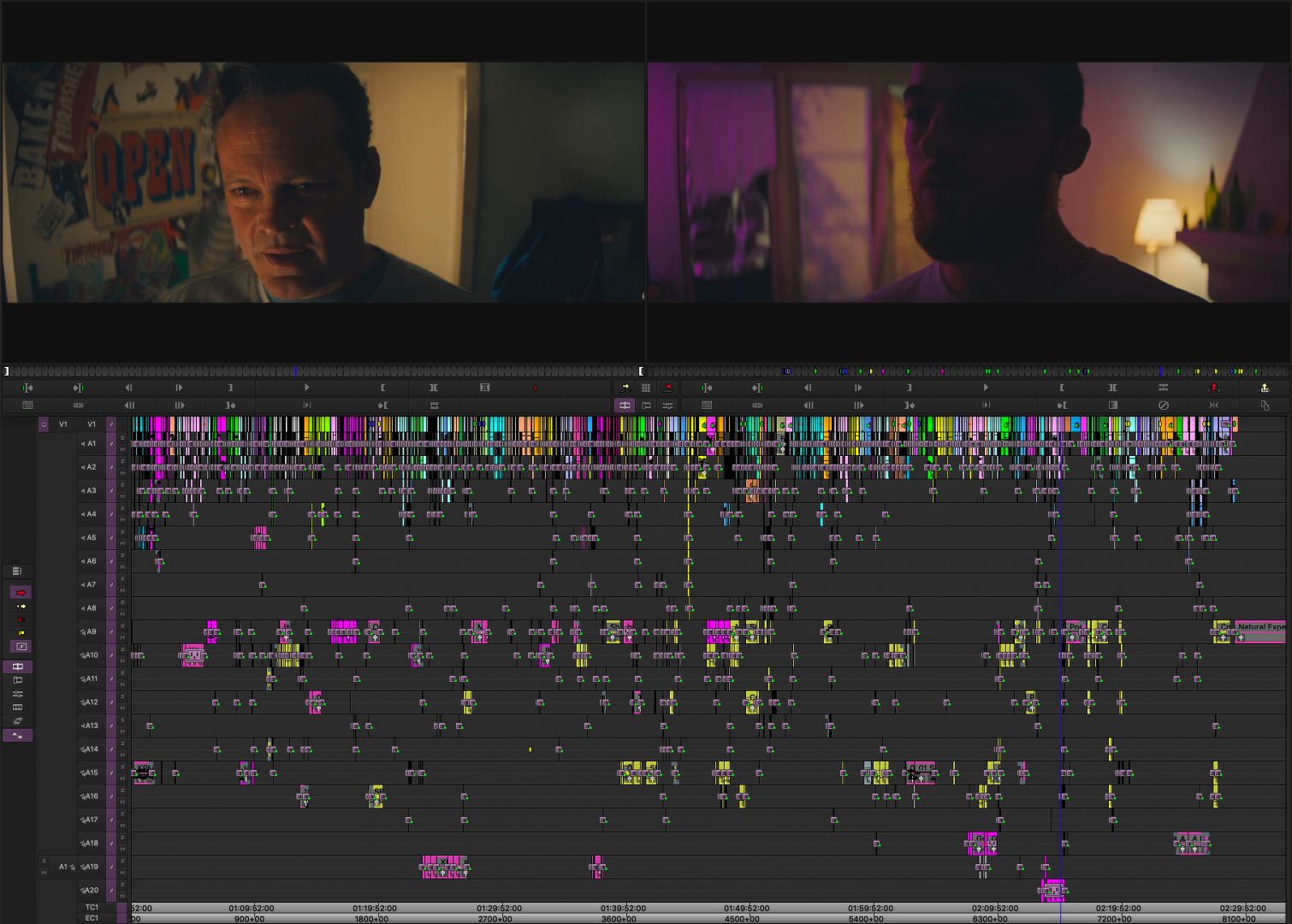Click the yellow Splice-In arrow button
This screenshot has width=1292, height=924.
click(625, 388)
